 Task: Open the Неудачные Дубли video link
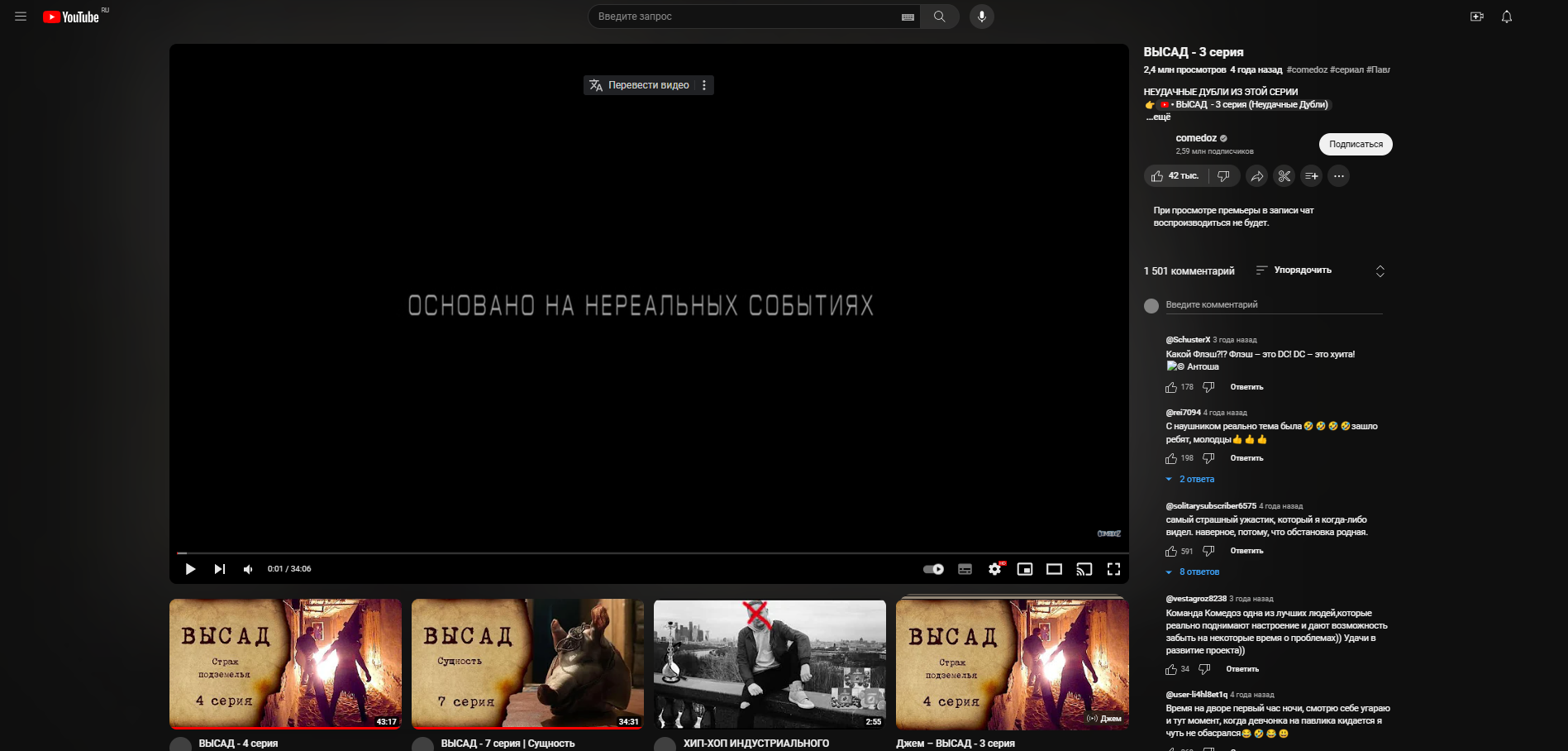click(1245, 104)
